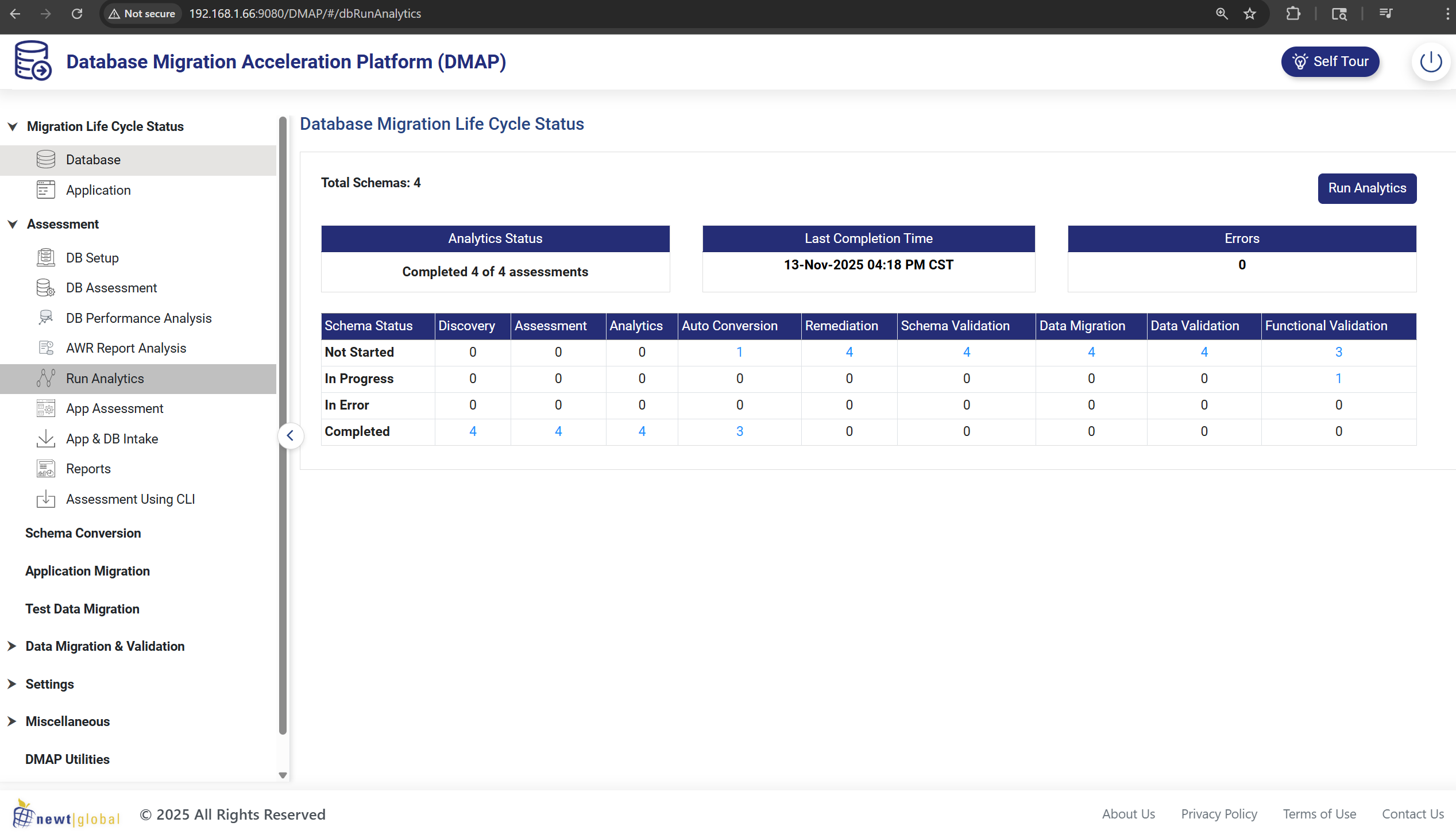This screenshot has height=834, width=1456.
Task: Collapse the Migration Life Cycle Status section
Action: pyautogui.click(x=13, y=126)
